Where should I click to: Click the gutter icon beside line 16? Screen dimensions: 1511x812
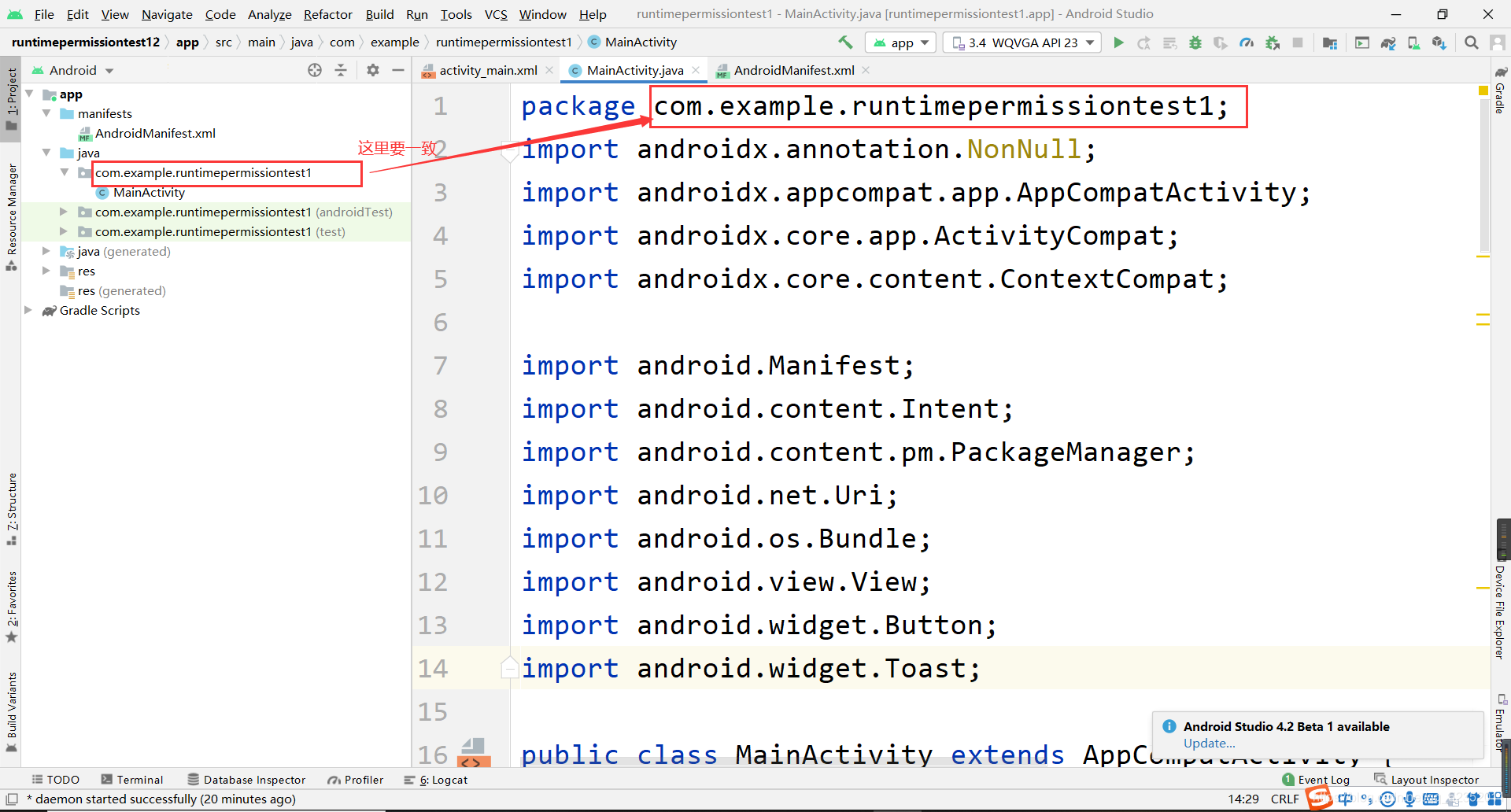[473, 752]
